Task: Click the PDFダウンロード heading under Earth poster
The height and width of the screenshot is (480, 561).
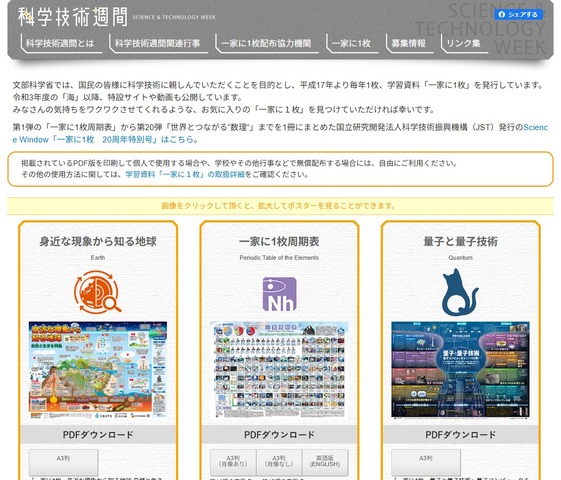Action: 98,435
